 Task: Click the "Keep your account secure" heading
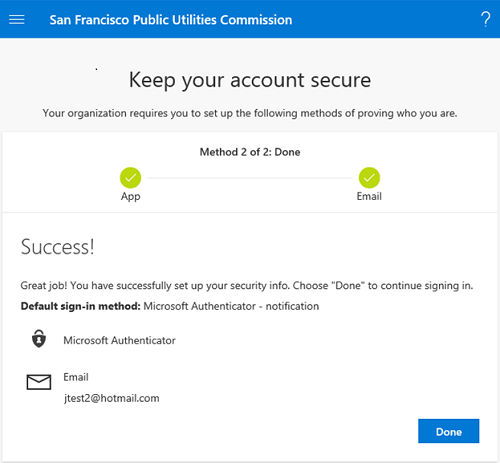250,80
